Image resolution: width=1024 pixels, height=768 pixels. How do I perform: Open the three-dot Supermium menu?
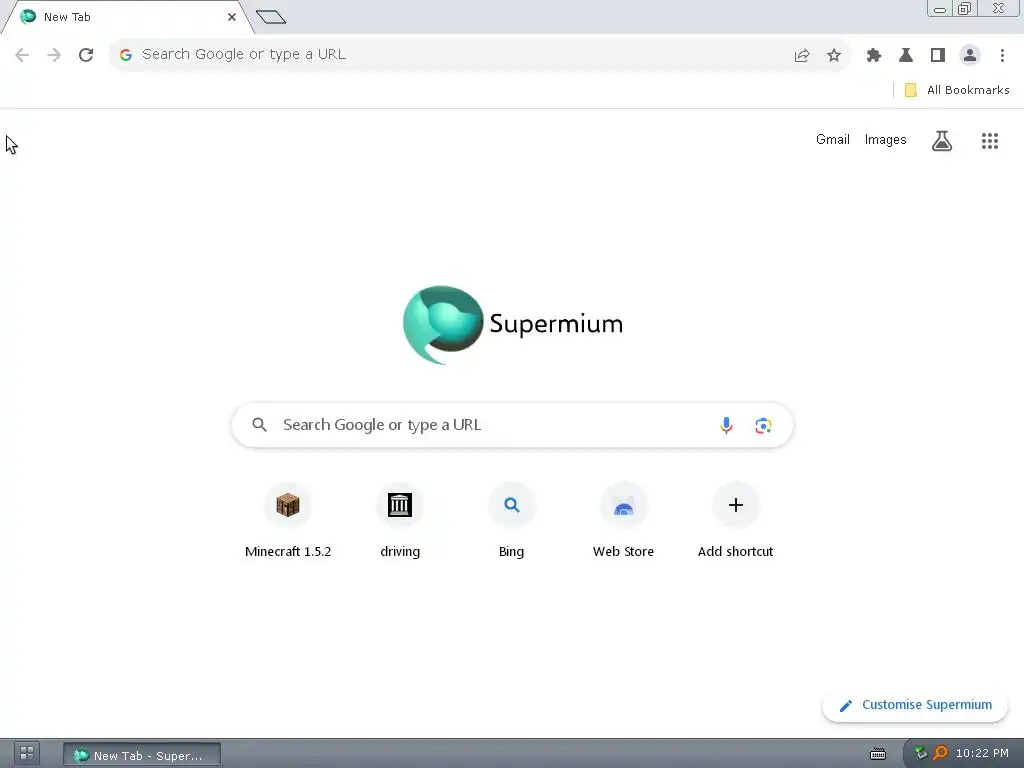pos(1002,55)
